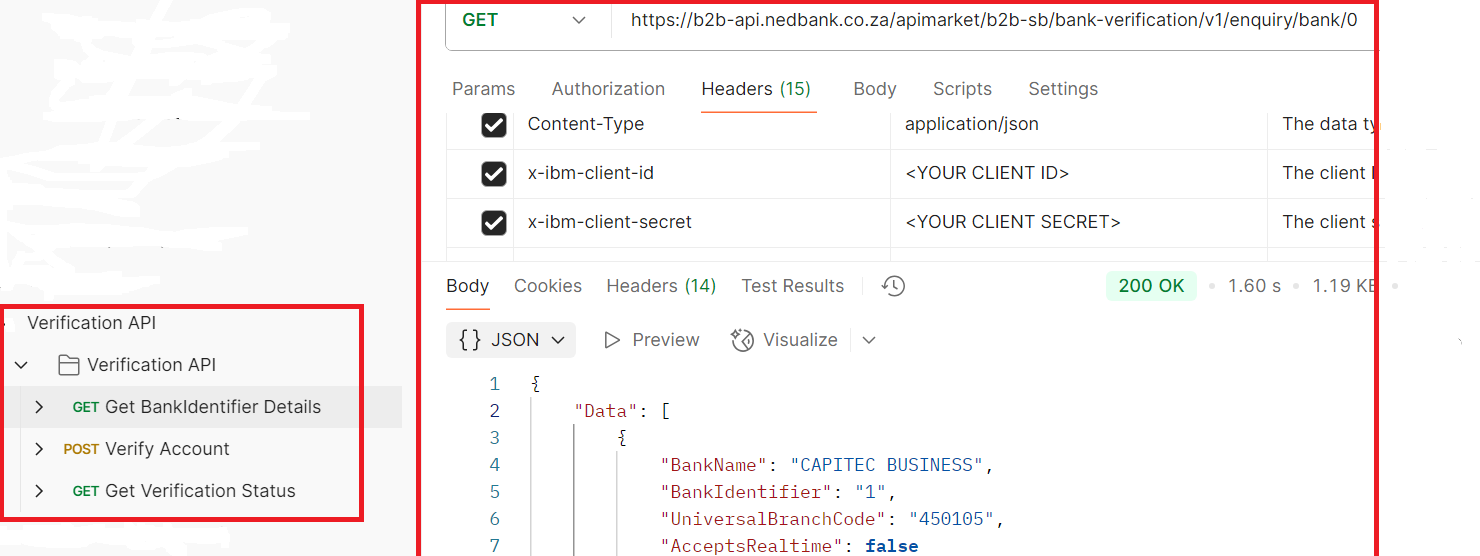1480x556 pixels.
Task: Uncheck the Content-Type header checkbox
Action: click(x=494, y=125)
